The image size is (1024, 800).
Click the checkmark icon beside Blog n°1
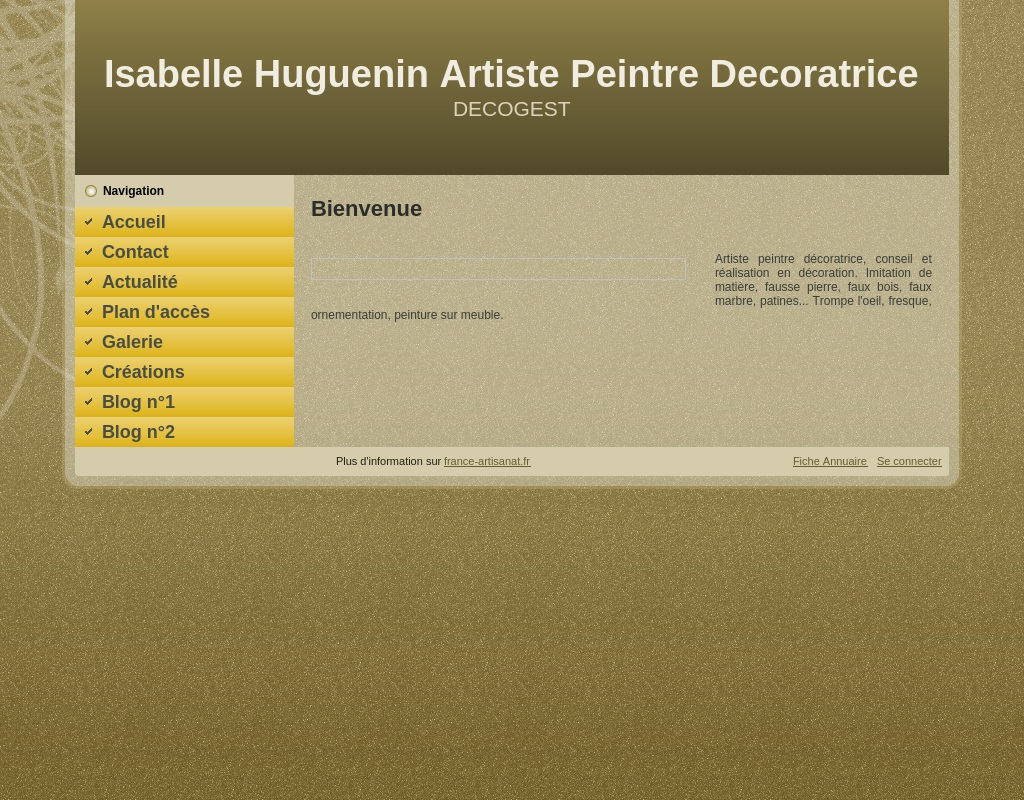(x=89, y=402)
